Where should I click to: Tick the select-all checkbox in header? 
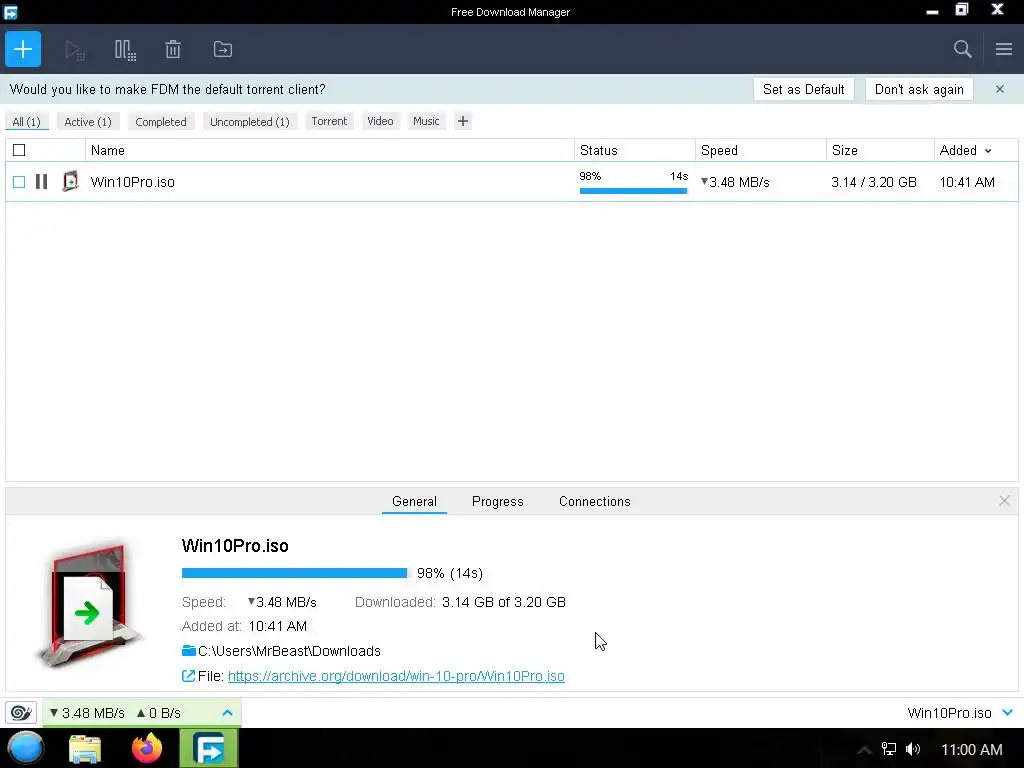(19, 150)
